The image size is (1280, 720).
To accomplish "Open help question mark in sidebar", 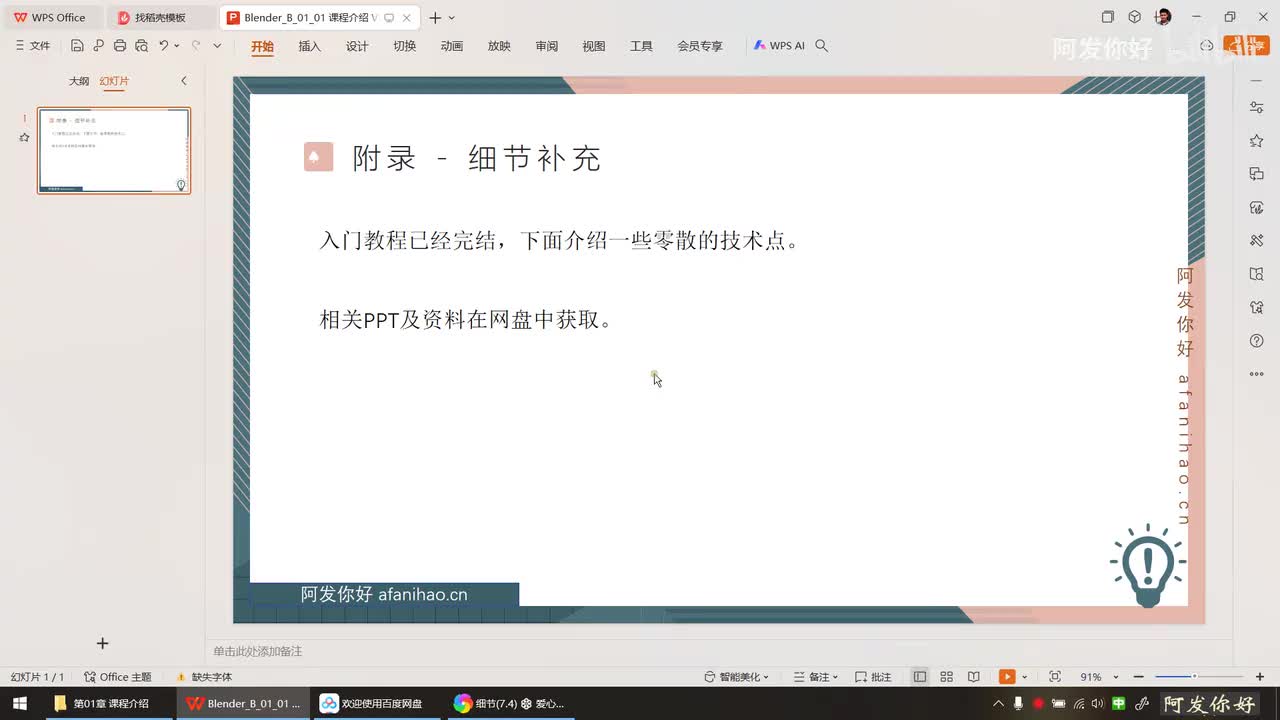I will 1257,341.
